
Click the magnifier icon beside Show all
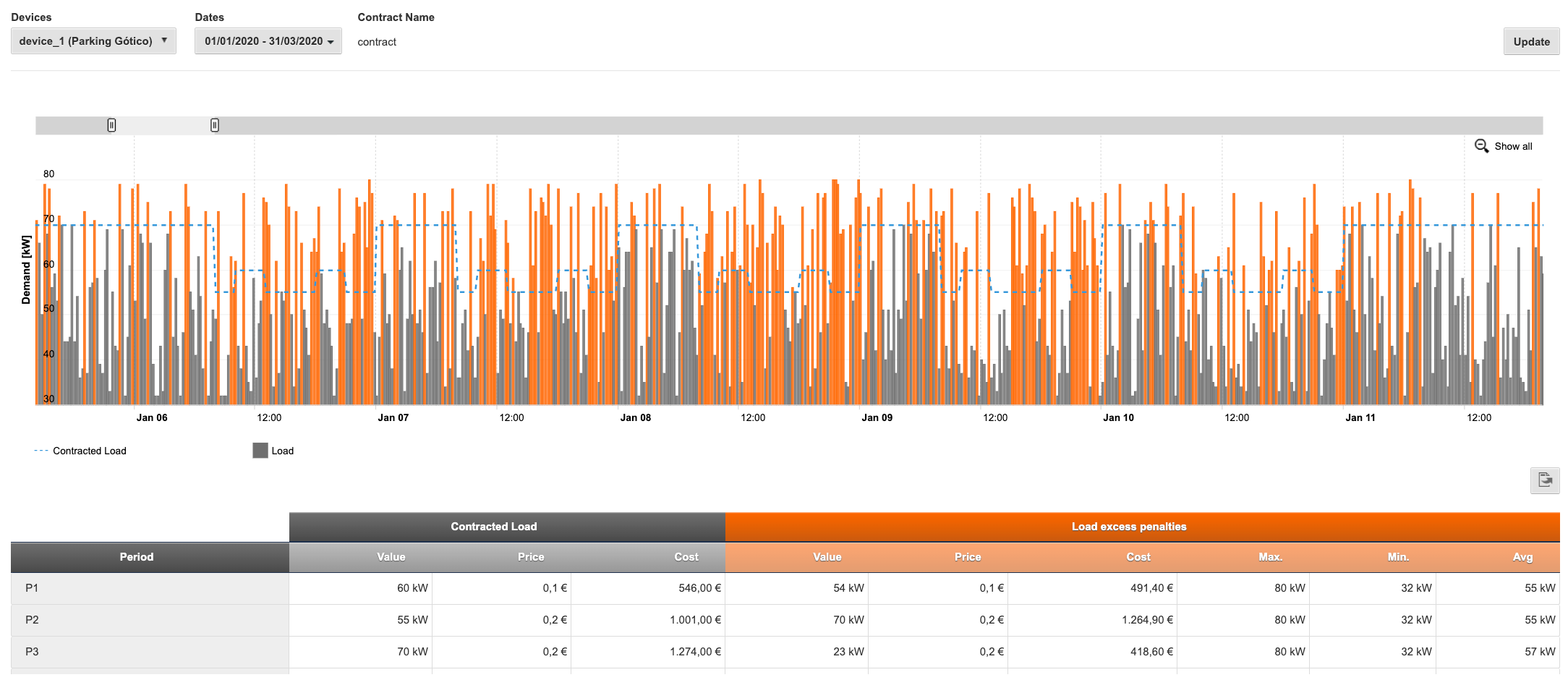coord(1481,146)
